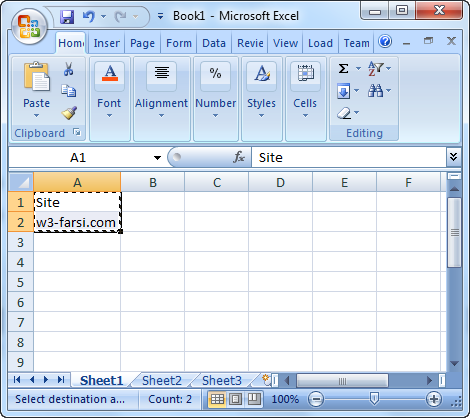Click the zoom slider handle
The image size is (470, 418).
(375, 399)
